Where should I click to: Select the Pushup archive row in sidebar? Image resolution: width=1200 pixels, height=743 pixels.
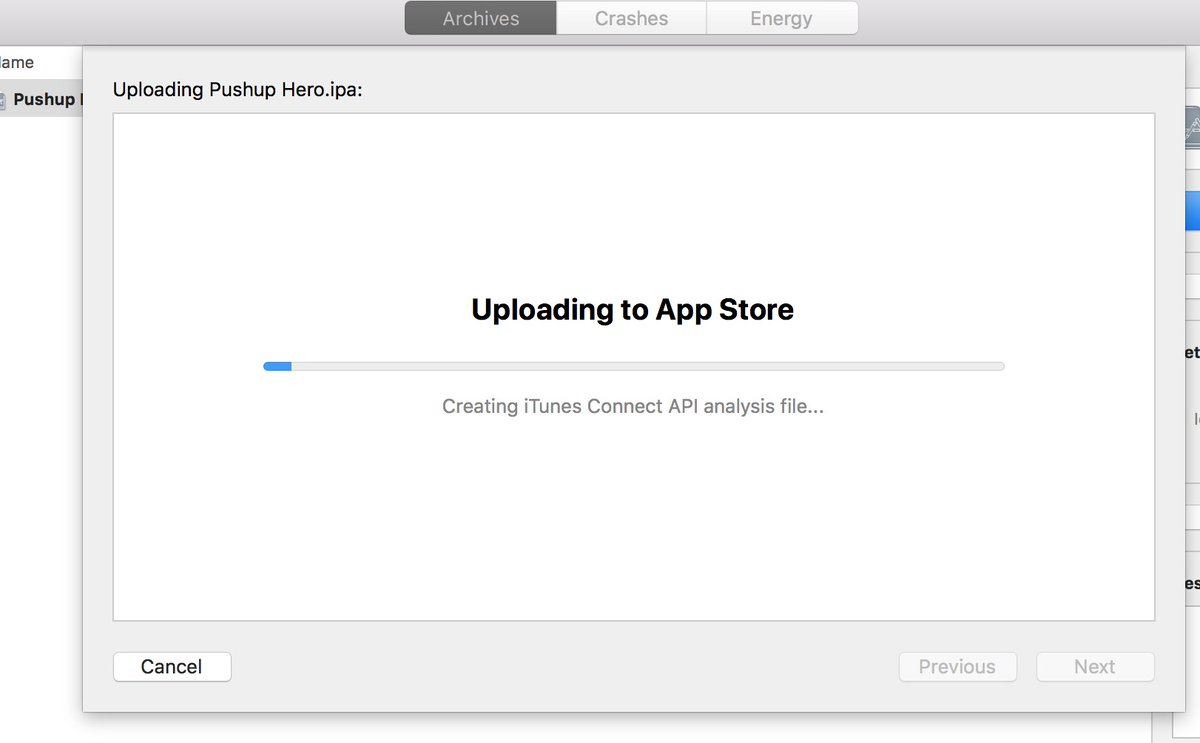click(x=41, y=99)
